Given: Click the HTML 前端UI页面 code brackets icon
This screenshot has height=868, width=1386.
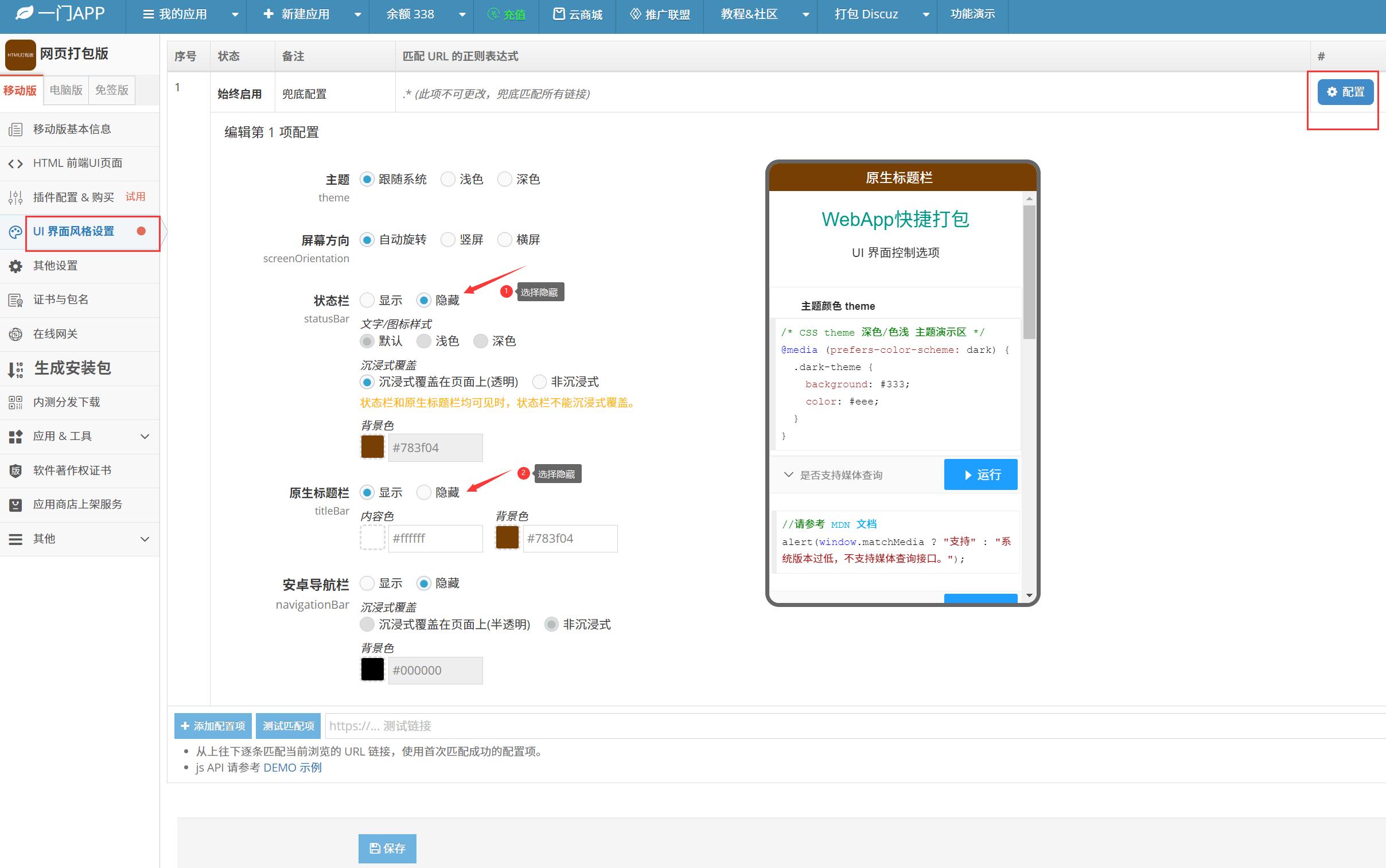Looking at the screenshot, I should pyautogui.click(x=15, y=164).
